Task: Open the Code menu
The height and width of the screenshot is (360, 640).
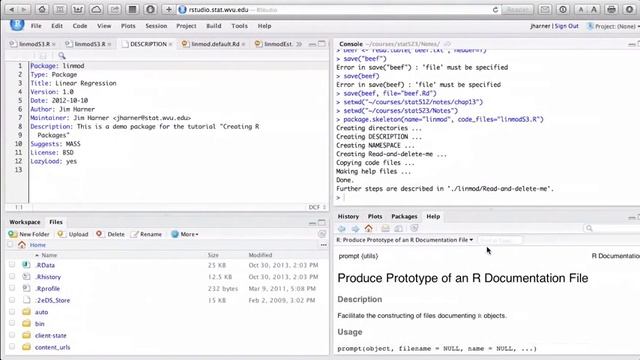Action: pyautogui.click(x=80, y=26)
